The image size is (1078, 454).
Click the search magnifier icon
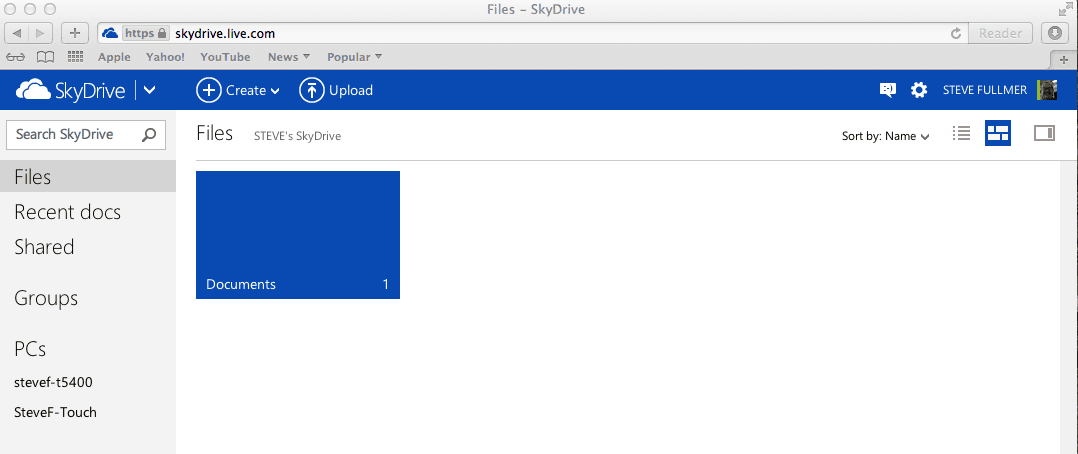tap(149, 135)
